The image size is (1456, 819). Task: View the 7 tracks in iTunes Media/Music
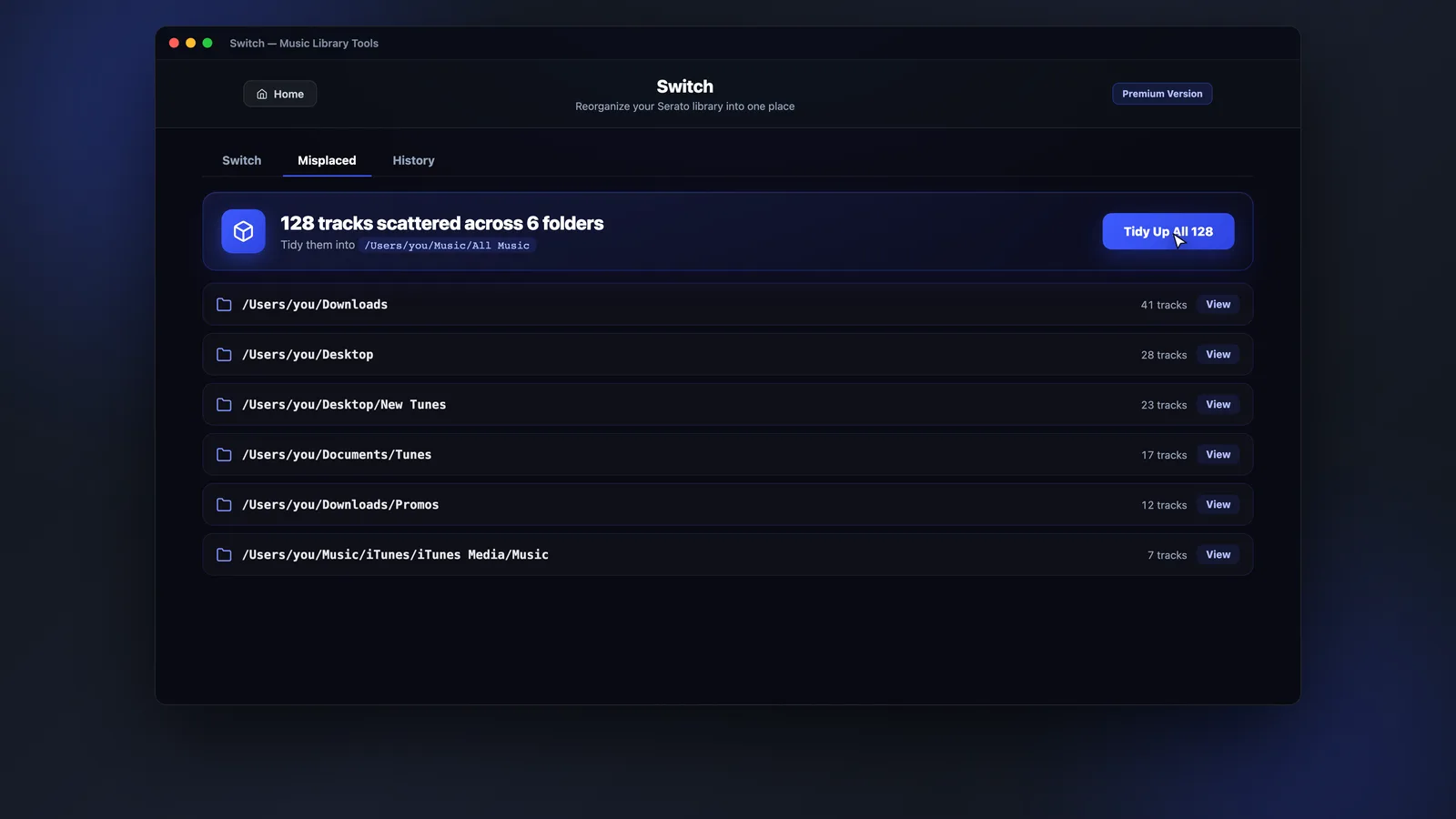(x=1218, y=555)
